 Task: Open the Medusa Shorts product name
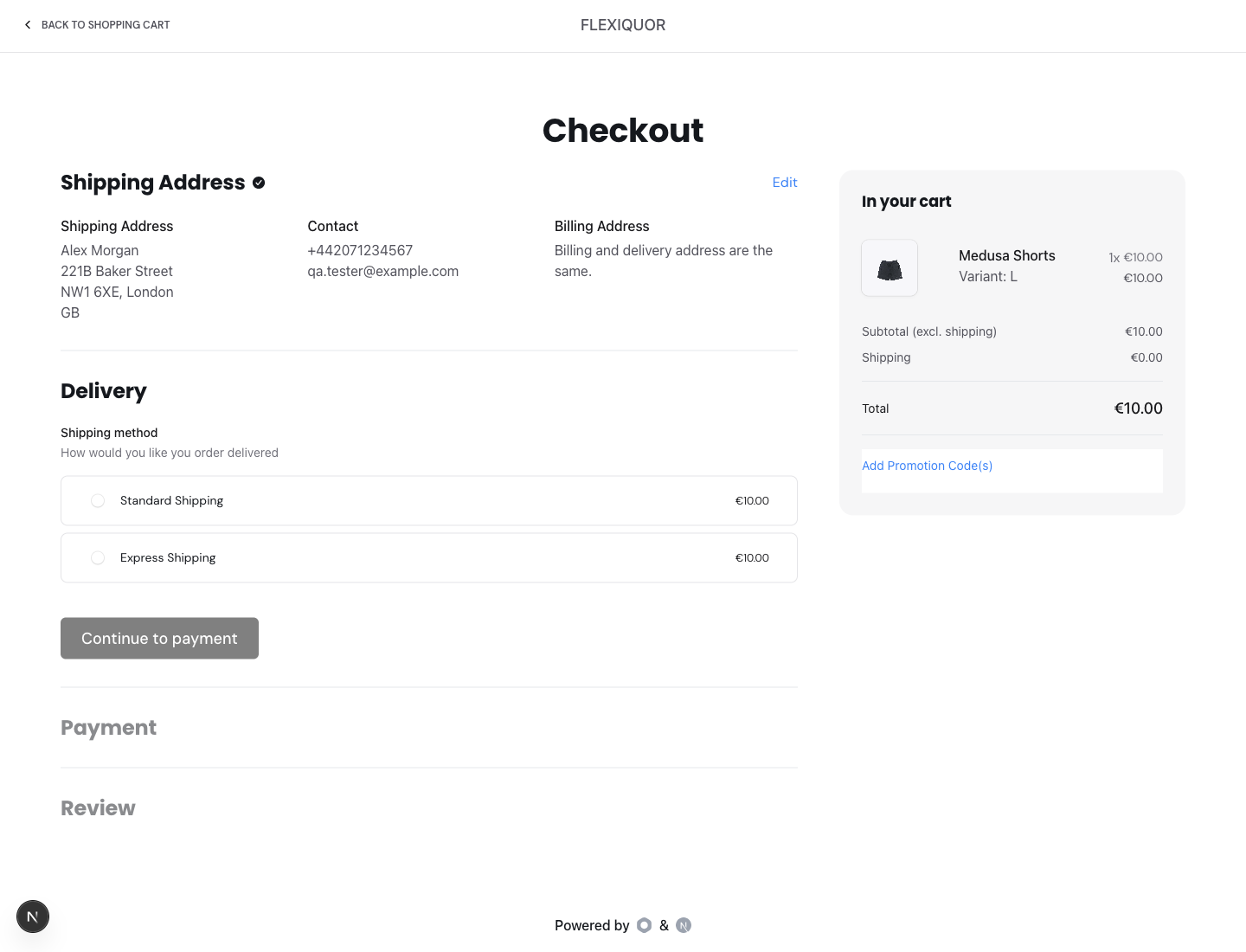(x=1007, y=255)
